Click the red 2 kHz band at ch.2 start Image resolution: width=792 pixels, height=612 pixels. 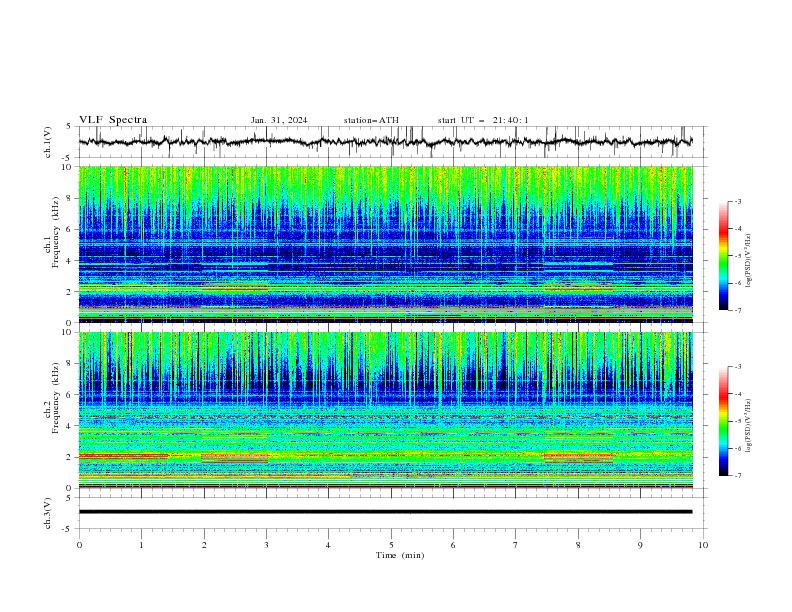pyautogui.click(x=123, y=456)
